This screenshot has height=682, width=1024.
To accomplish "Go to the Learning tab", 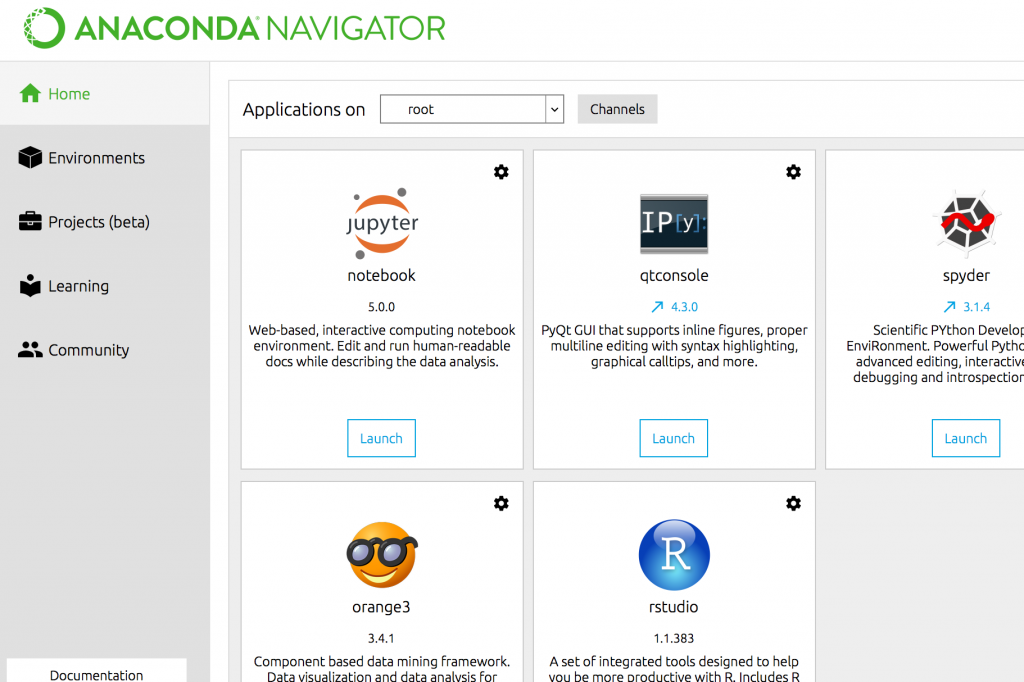I will 104,285.
